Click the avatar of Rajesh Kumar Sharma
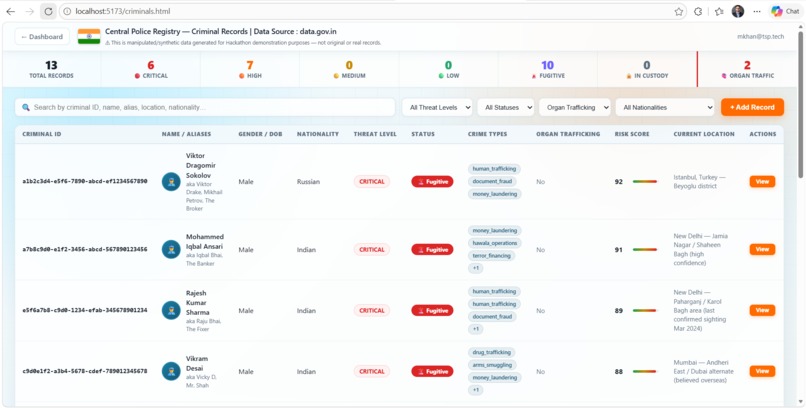 click(x=171, y=310)
